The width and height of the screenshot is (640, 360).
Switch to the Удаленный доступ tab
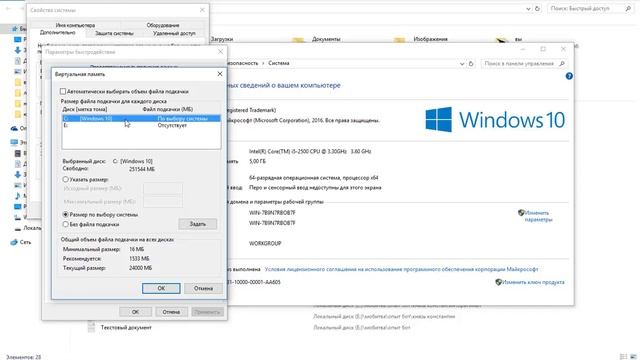tap(174, 33)
